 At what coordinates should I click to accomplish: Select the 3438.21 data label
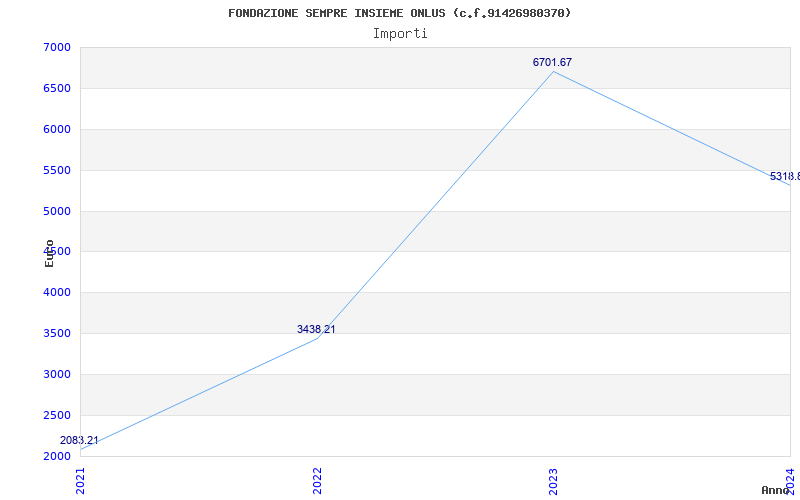coord(316,330)
